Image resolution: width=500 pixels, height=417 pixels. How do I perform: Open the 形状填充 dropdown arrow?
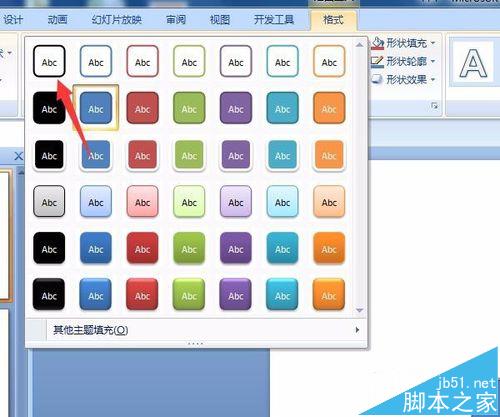(x=433, y=43)
